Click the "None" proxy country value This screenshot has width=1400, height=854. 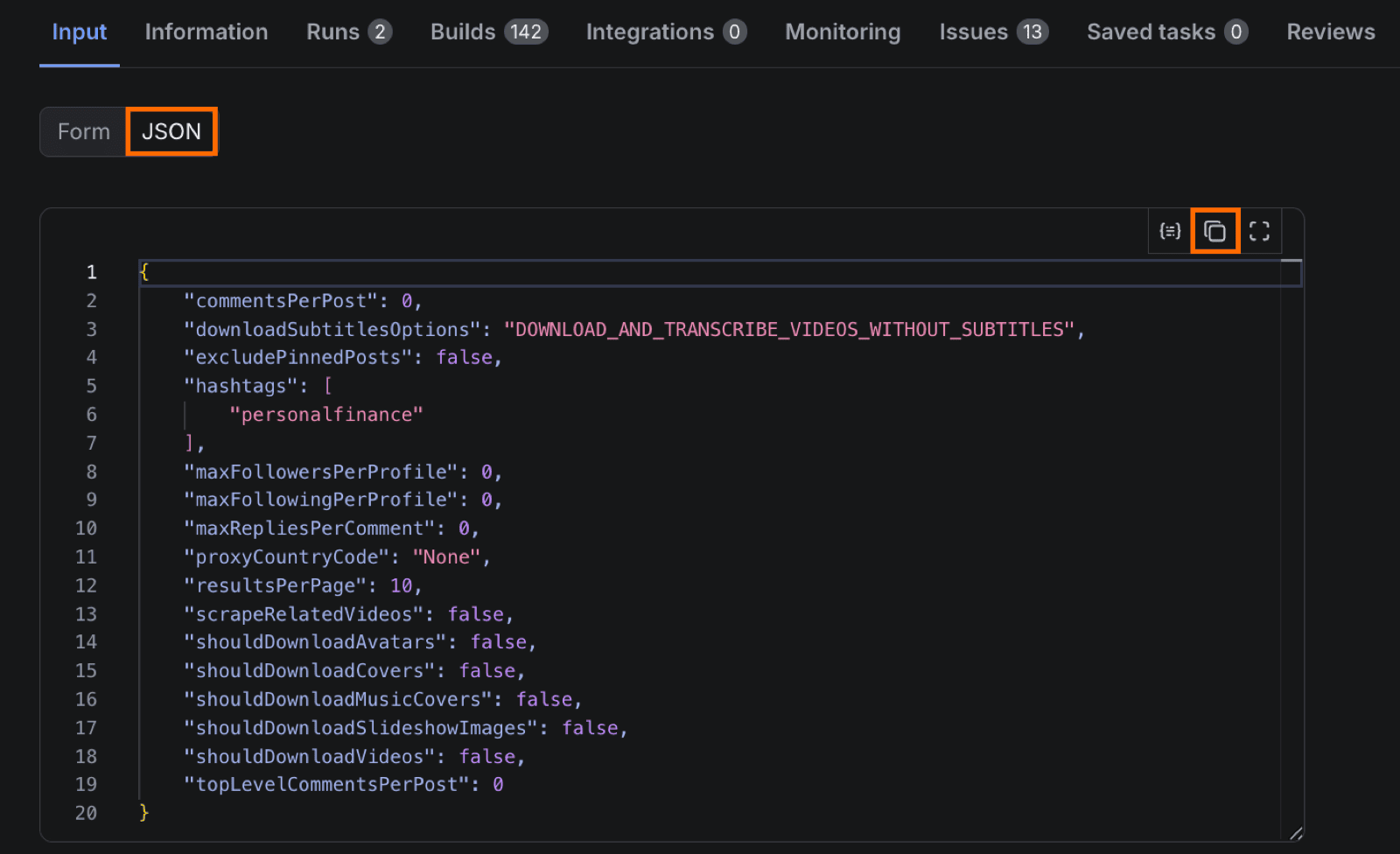(x=446, y=557)
